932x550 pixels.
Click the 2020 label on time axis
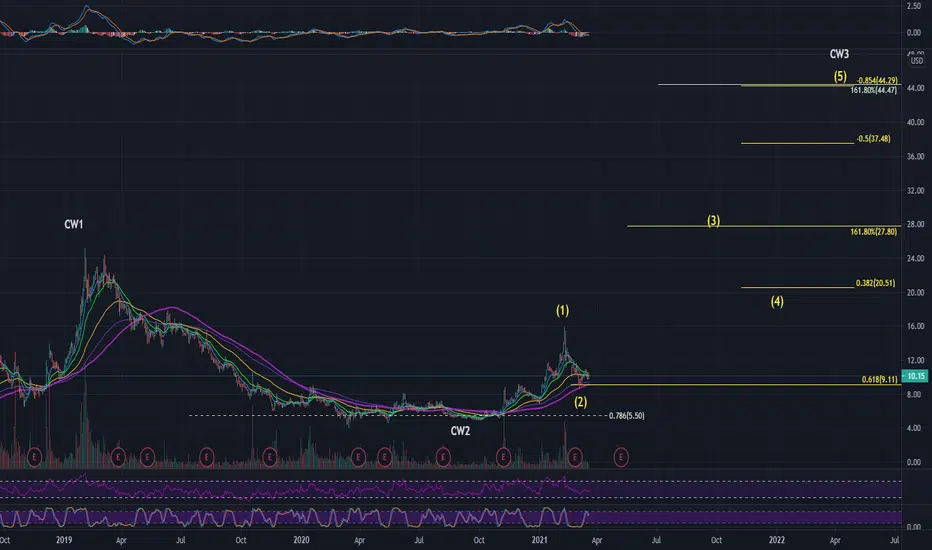pyautogui.click(x=301, y=540)
